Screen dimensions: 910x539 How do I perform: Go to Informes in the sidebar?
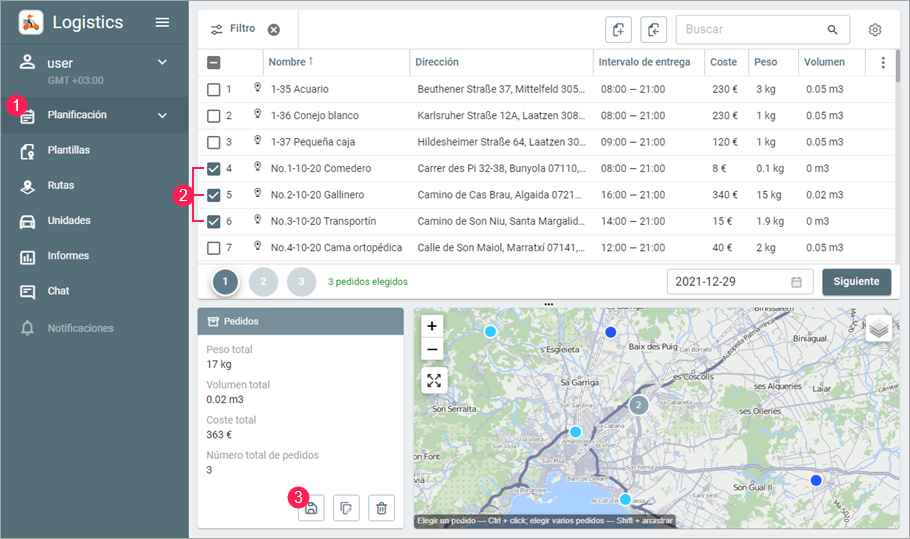(68, 256)
